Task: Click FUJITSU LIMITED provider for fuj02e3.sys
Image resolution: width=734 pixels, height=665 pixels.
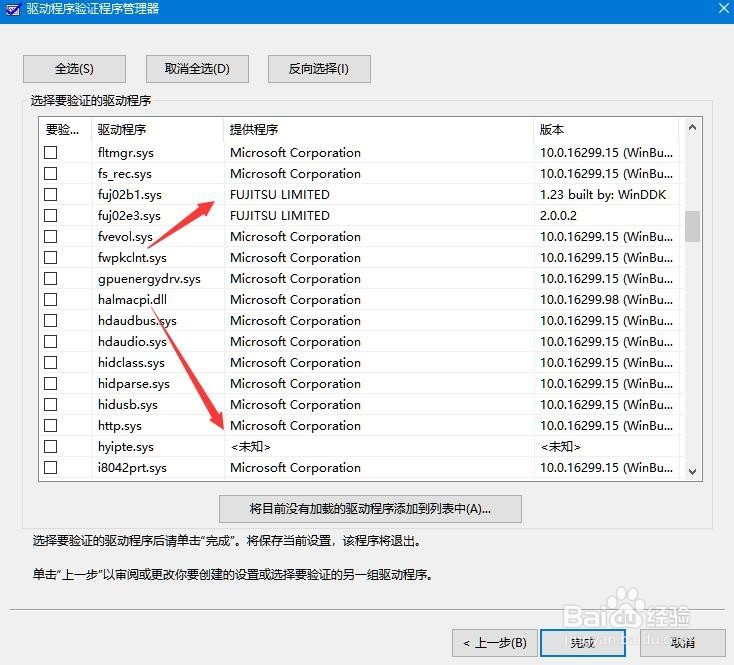Action: (280, 216)
